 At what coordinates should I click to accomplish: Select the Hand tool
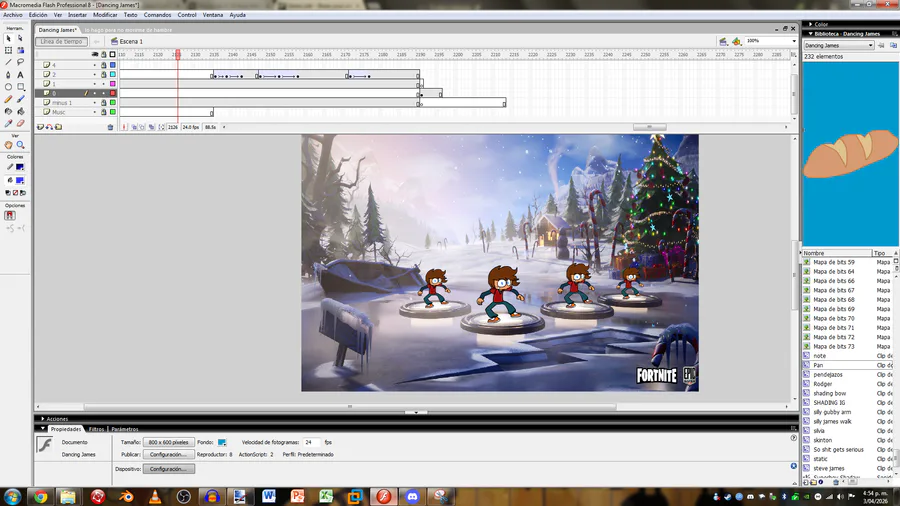pyautogui.click(x=9, y=145)
